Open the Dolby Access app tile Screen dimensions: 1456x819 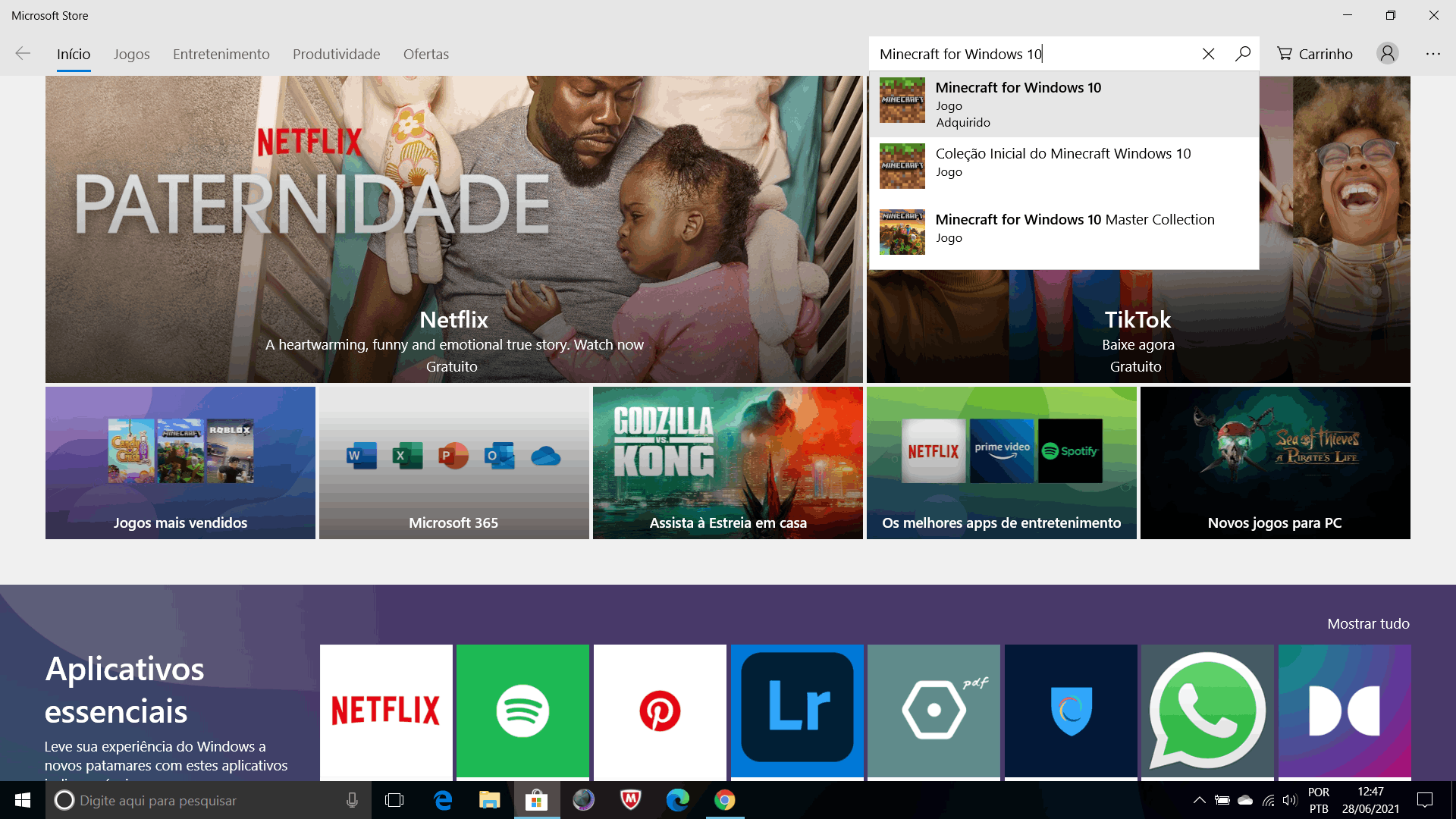coord(1345,711)
